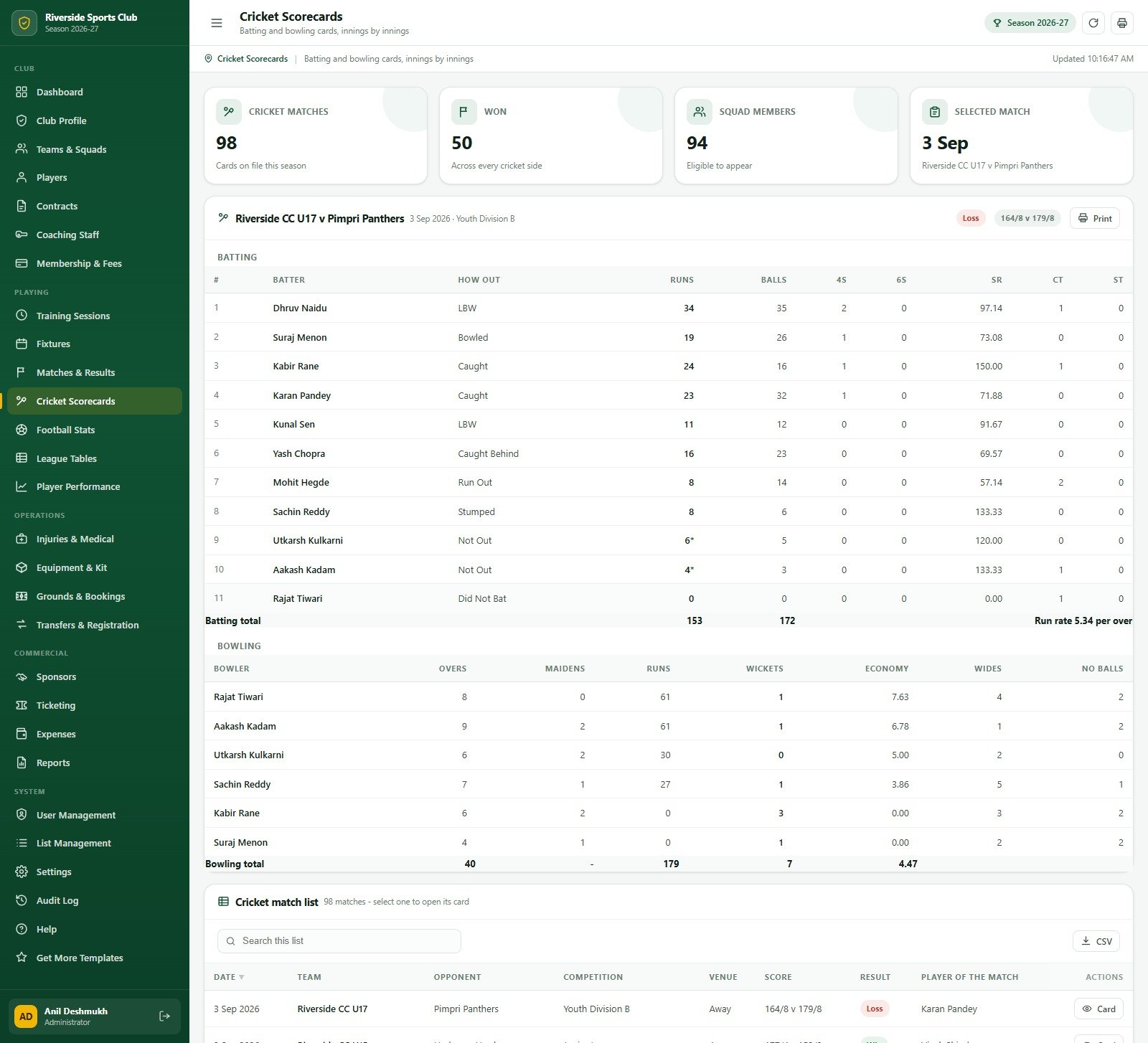This screenshot has width=1148, height=1043.
Task: Select batter Rajat Tiwari Did Not Bat
Action: [x=669, y=598]
